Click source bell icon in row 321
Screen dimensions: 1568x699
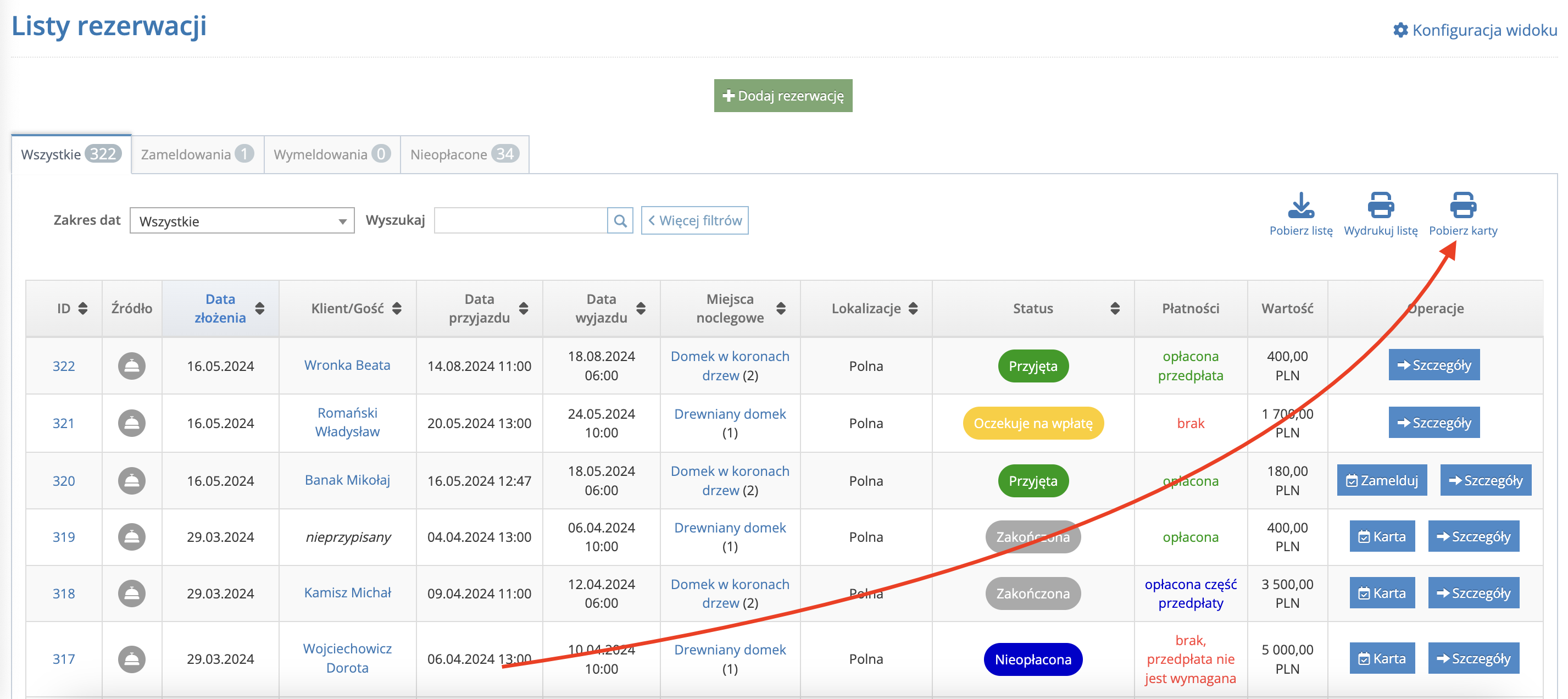131,423
